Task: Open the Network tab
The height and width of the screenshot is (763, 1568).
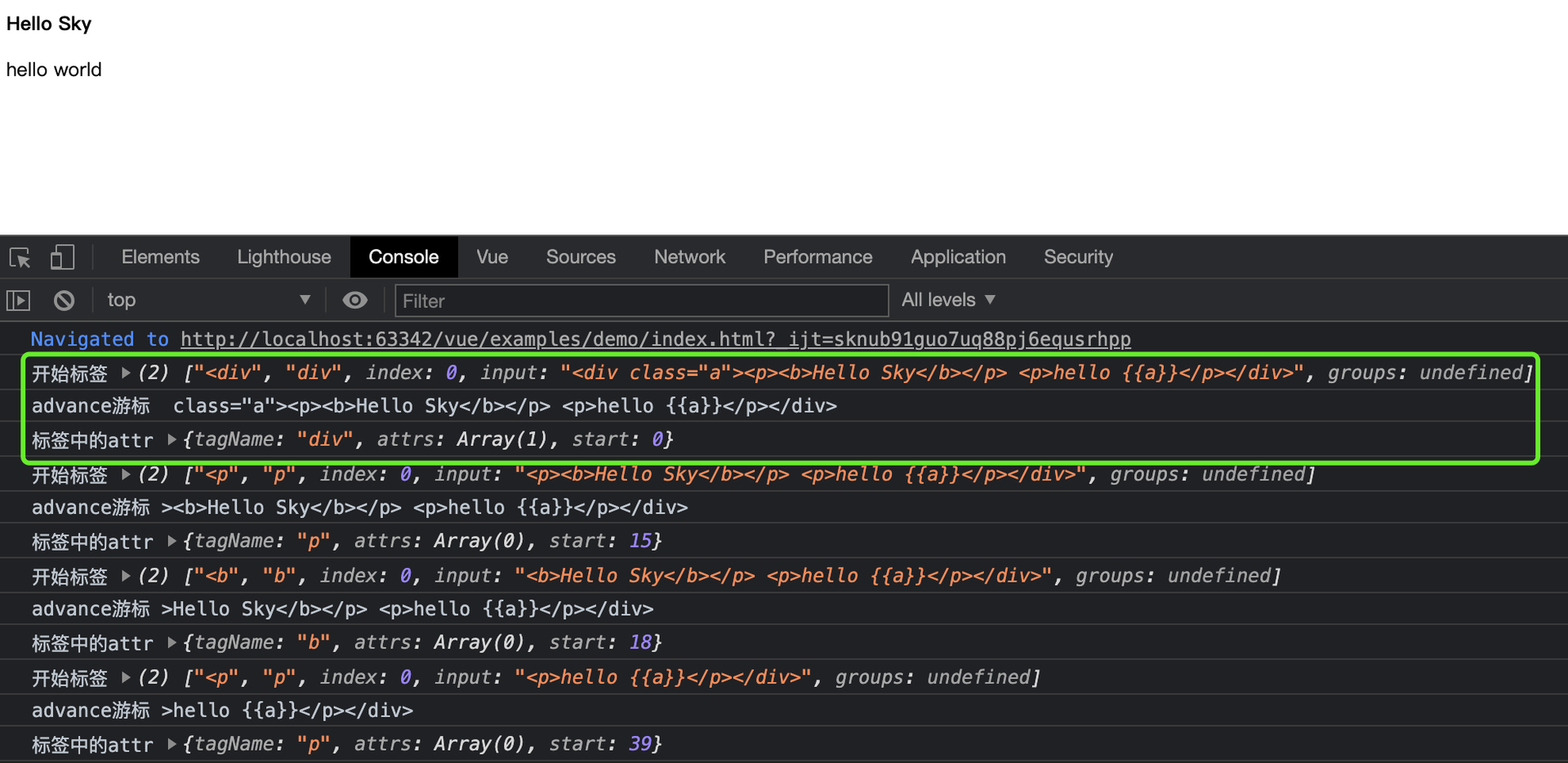Action: point(689,257)
